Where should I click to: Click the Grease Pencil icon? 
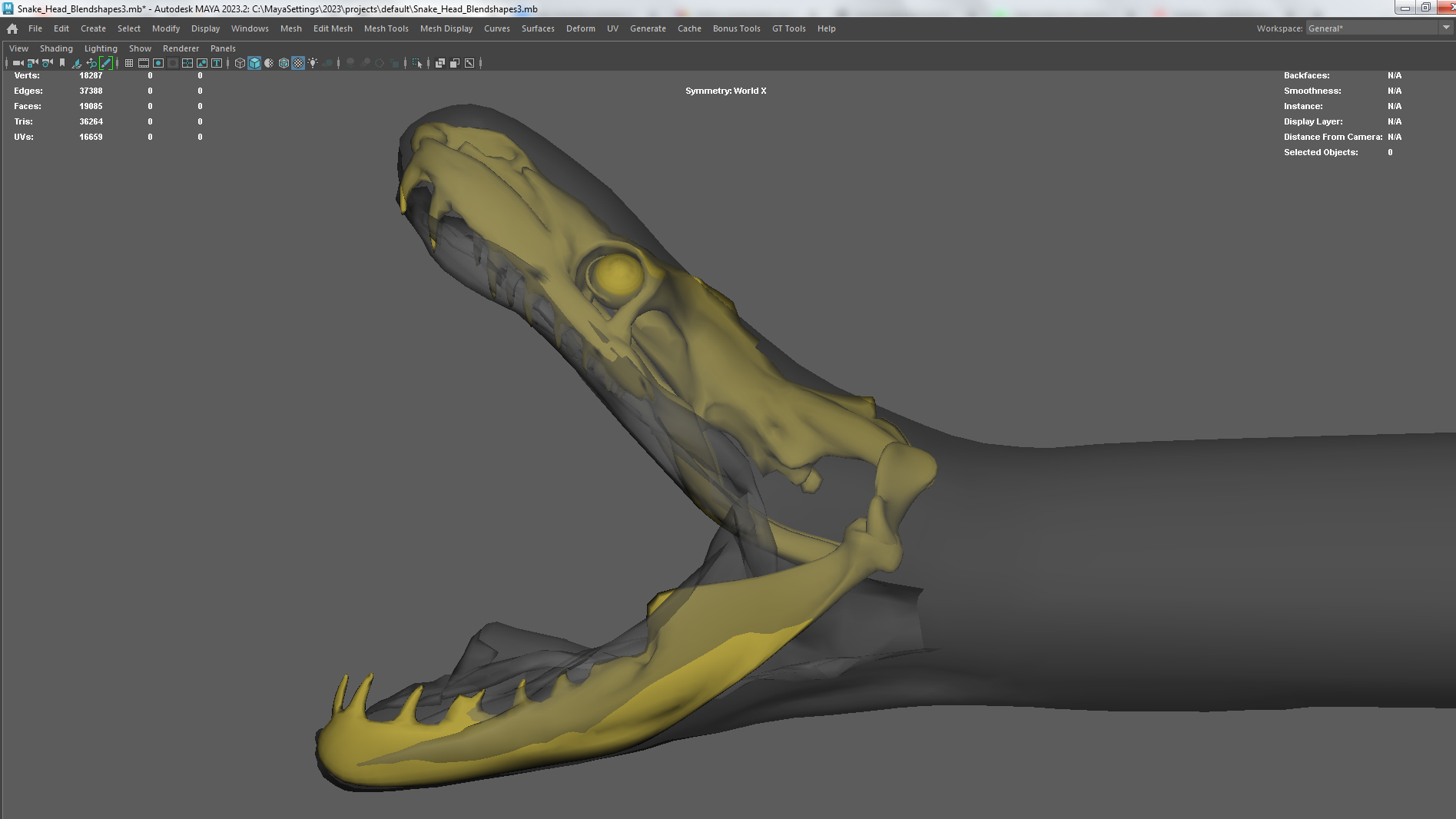[x=106, y=63]
